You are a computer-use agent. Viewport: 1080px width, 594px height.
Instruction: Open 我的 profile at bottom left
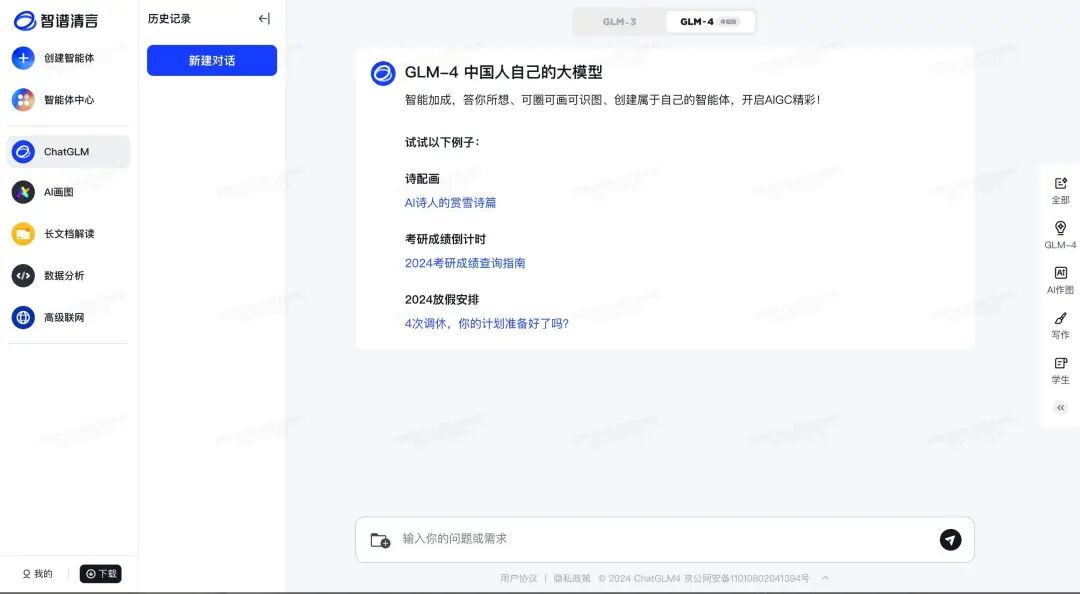click(x=37, y=573)
